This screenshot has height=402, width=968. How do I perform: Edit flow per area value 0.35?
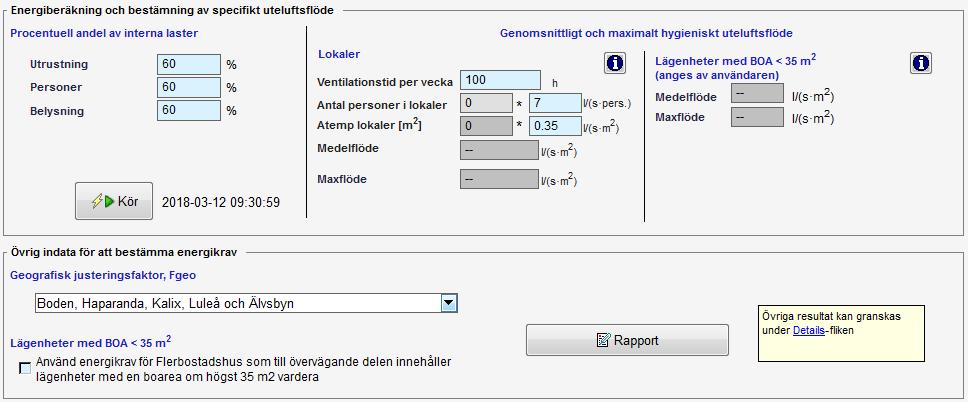[x=555, y=126]
